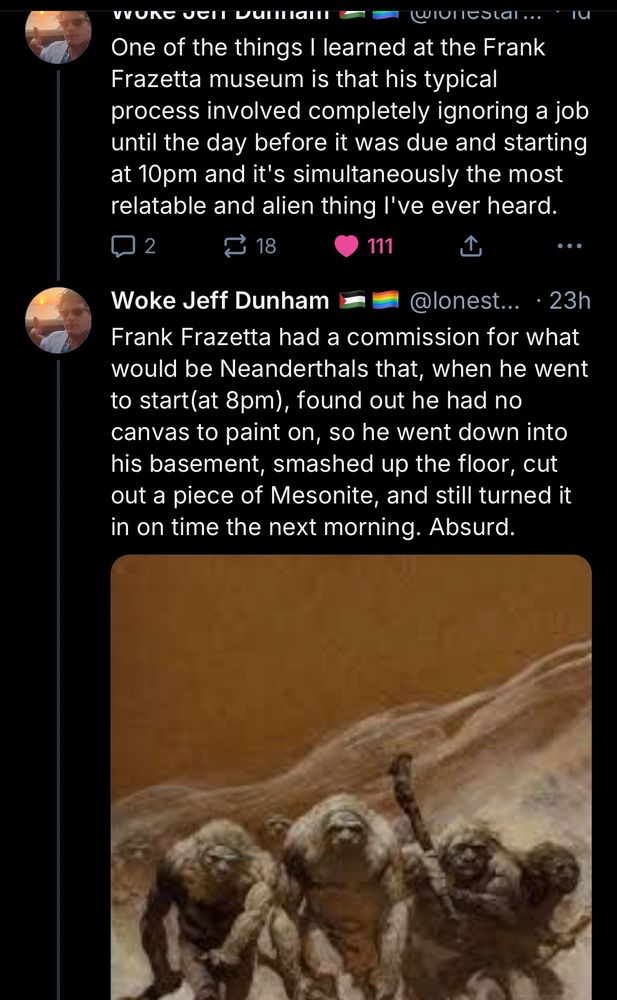
Task: Unlike the post with the pink heart
Action: [346, 246]
